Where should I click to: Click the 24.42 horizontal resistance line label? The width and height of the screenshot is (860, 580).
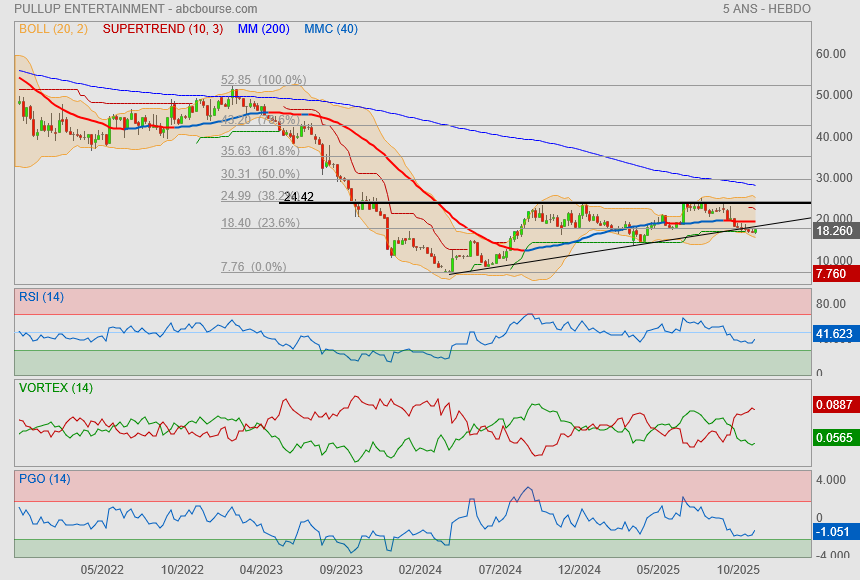pos(299,197)
